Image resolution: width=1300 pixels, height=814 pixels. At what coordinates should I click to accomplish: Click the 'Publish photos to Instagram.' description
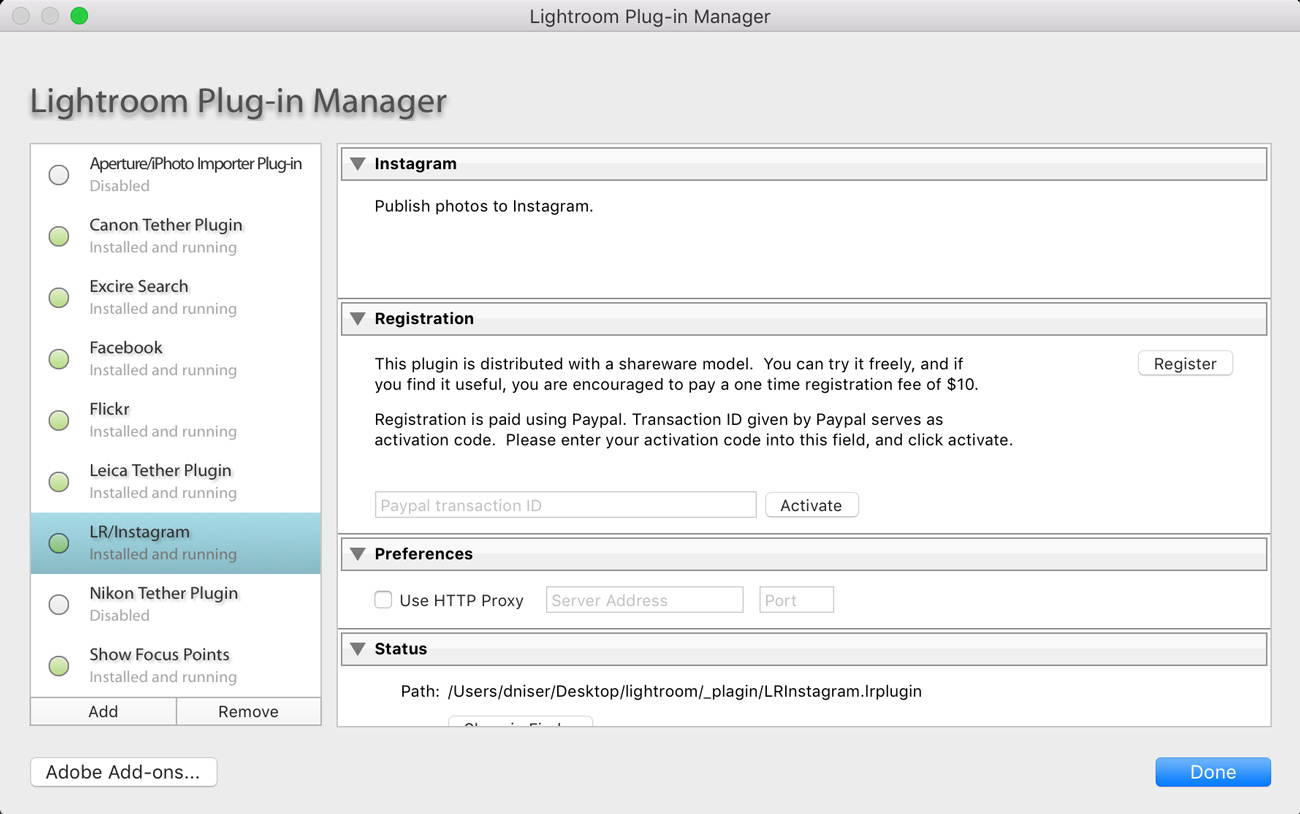(483, 207)
